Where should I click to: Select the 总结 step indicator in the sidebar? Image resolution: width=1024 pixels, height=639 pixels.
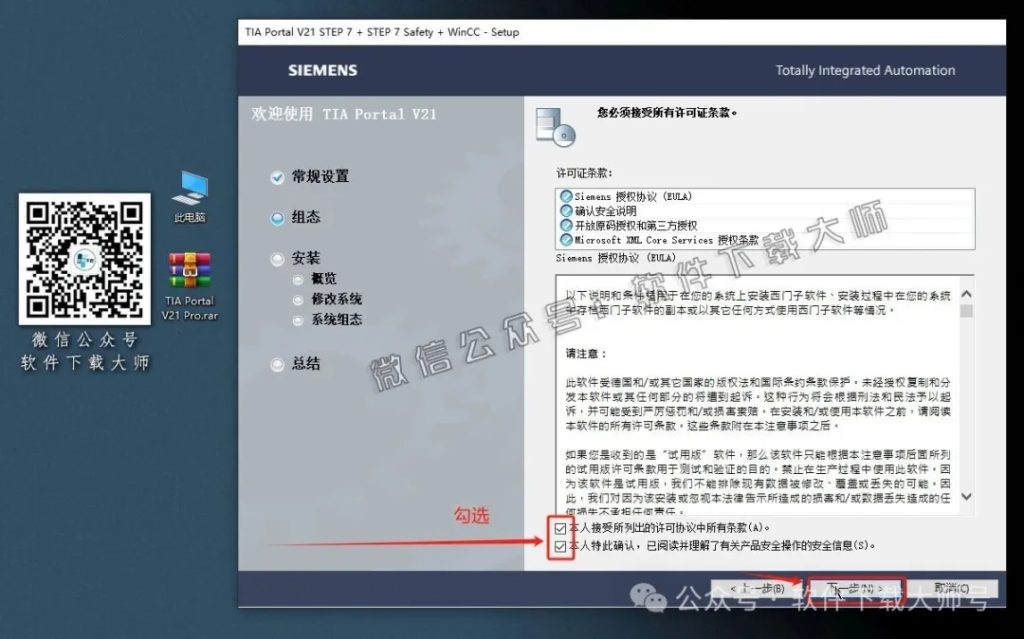click(277, 363)
